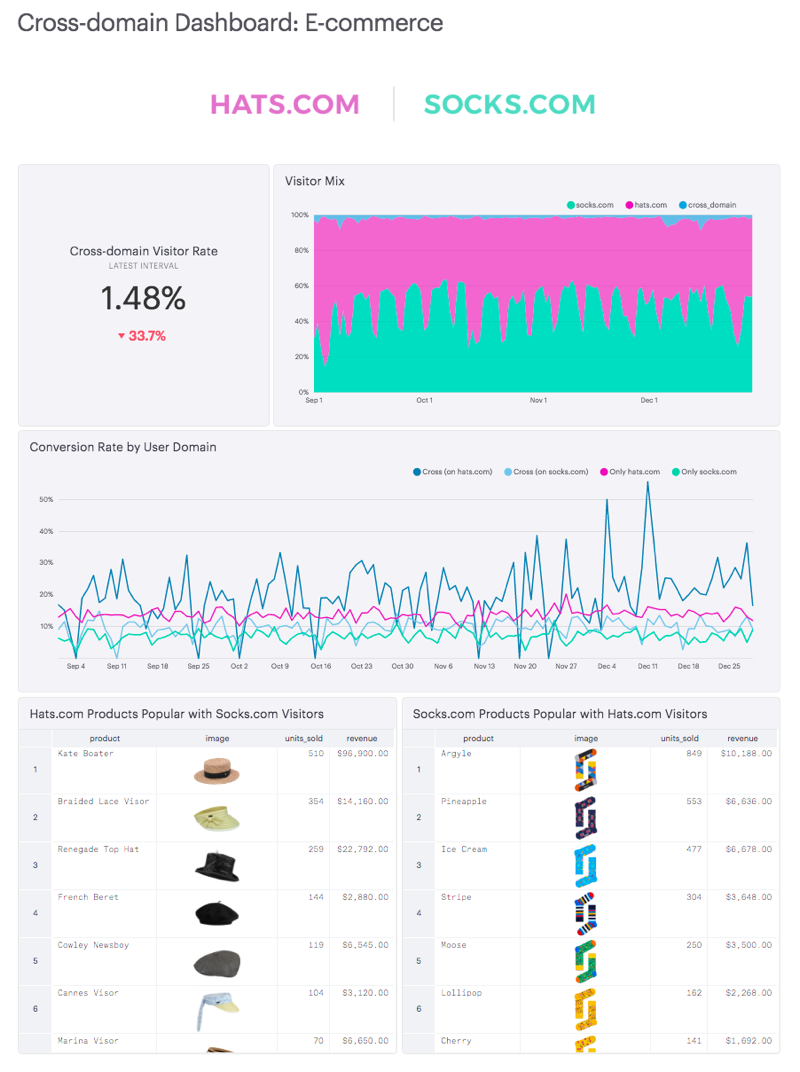Click the HATS.COM logo
This screenshot has width=800, height=1072.
pos(284,105)
